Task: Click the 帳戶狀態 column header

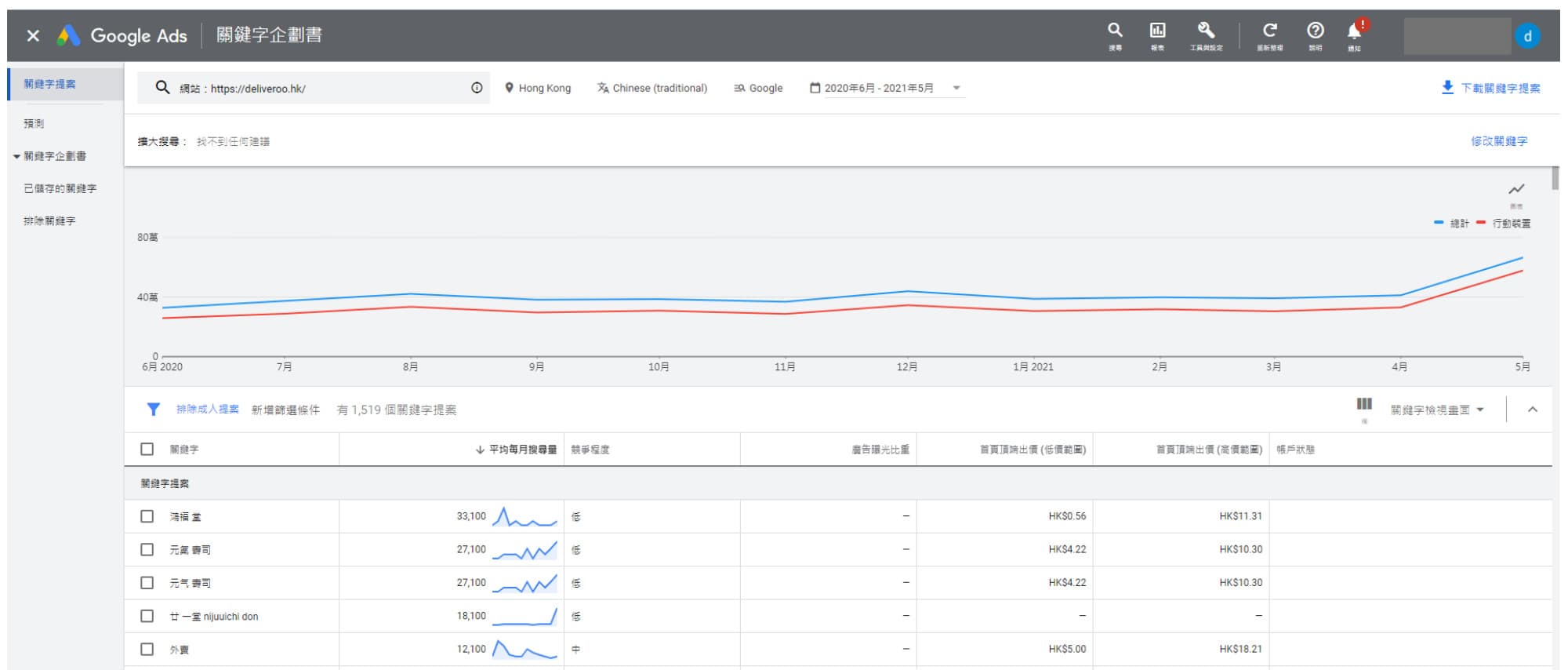Action: [1295, 450]
